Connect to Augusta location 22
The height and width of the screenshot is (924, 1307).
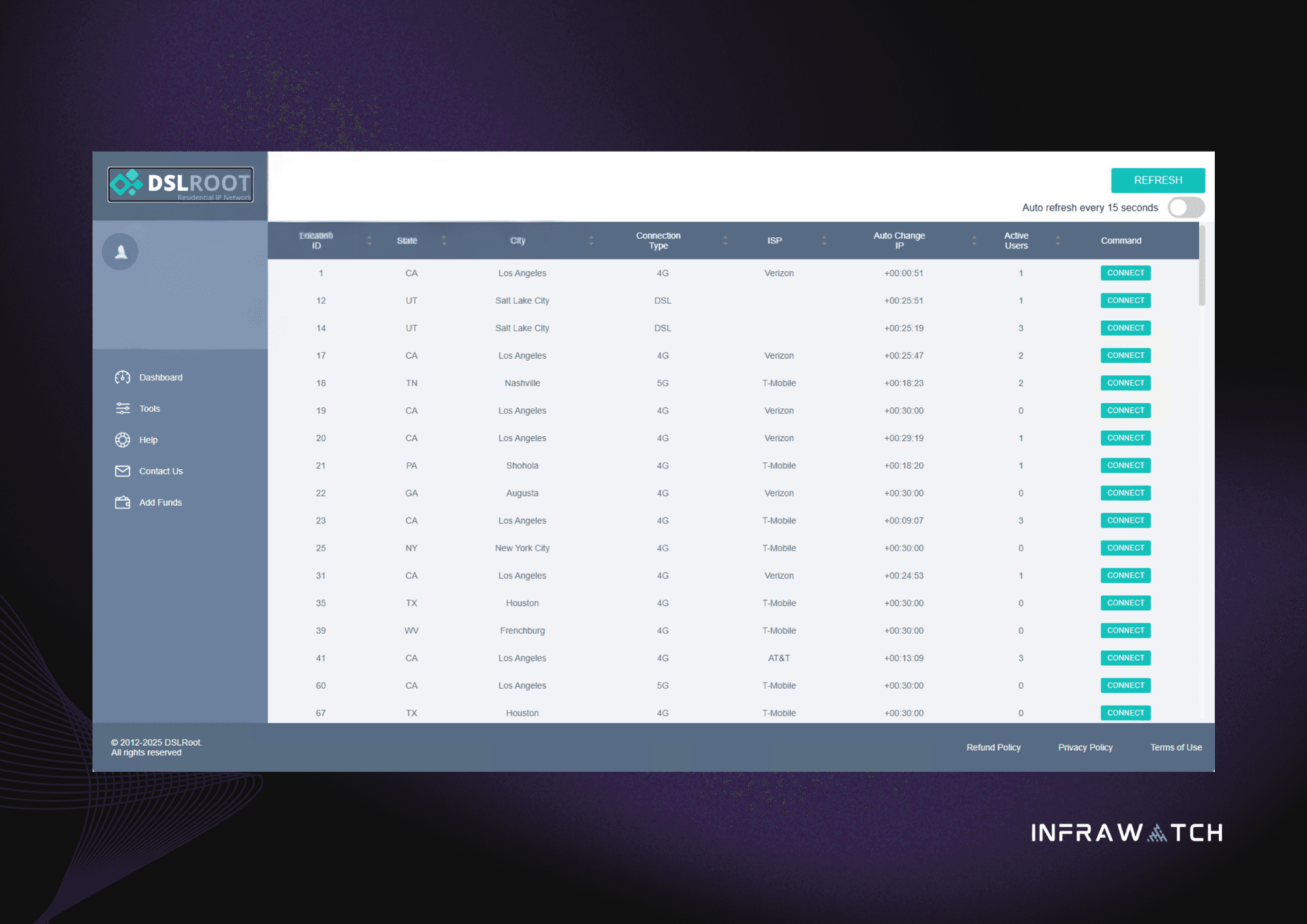coord(1125,493)
